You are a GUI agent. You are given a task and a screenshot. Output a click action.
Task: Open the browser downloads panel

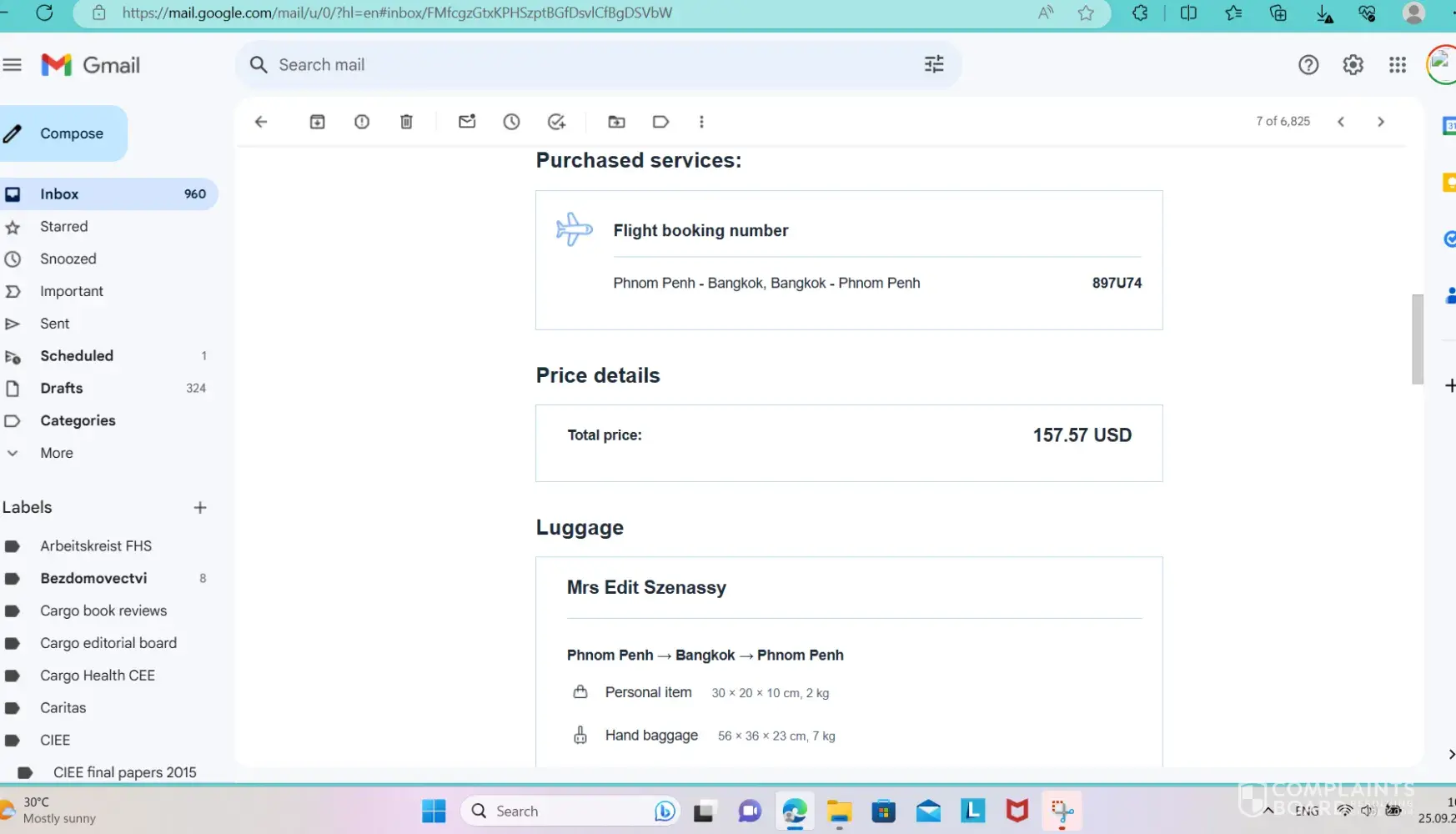click(1323, 13)
